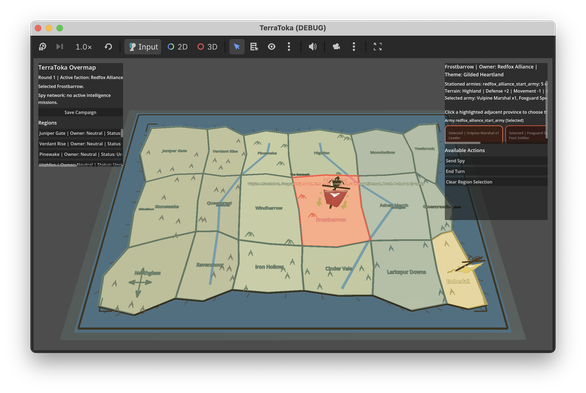Click the End Turn action
The height and width of the screenshot is (393, 586).
tap(496, 171)
